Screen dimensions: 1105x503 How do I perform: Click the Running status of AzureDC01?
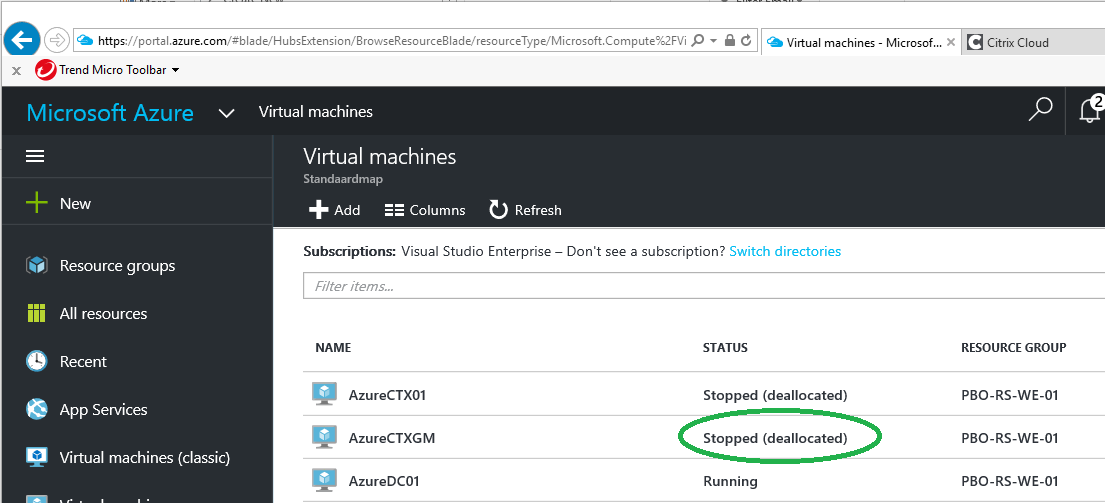730,482
